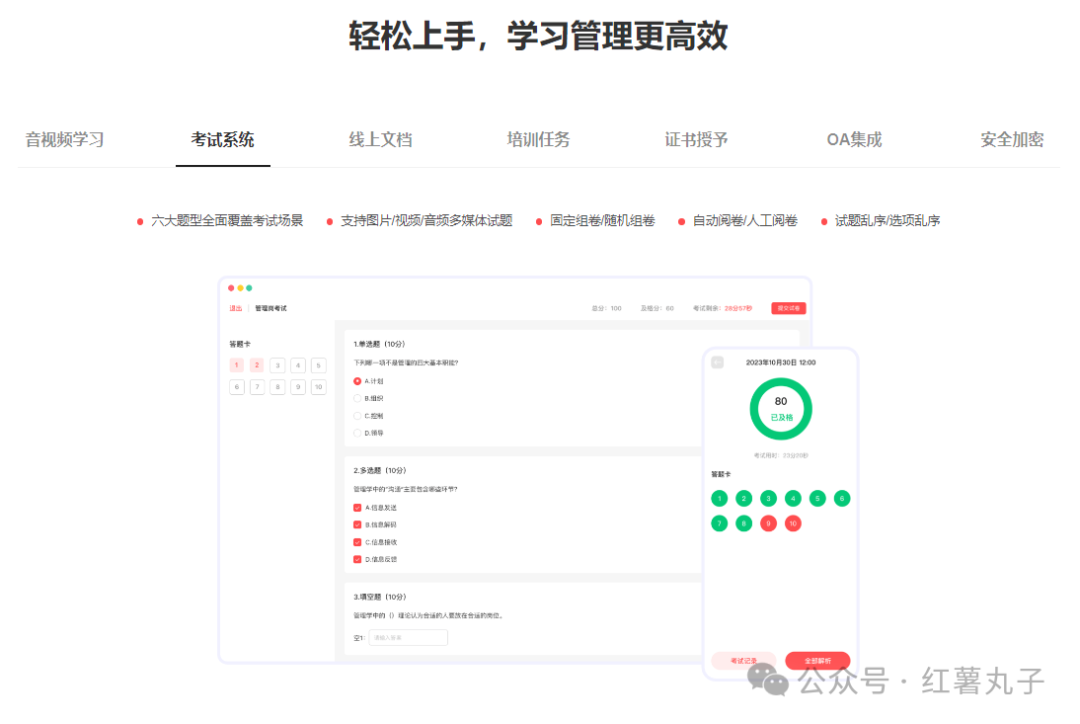Jump to question 10 on desktop answer card

pos(318,386)
